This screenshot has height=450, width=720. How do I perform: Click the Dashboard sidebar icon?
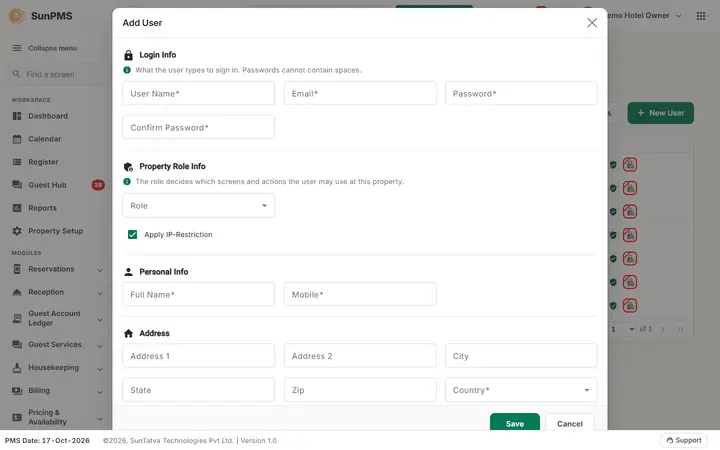coord(17,116)
